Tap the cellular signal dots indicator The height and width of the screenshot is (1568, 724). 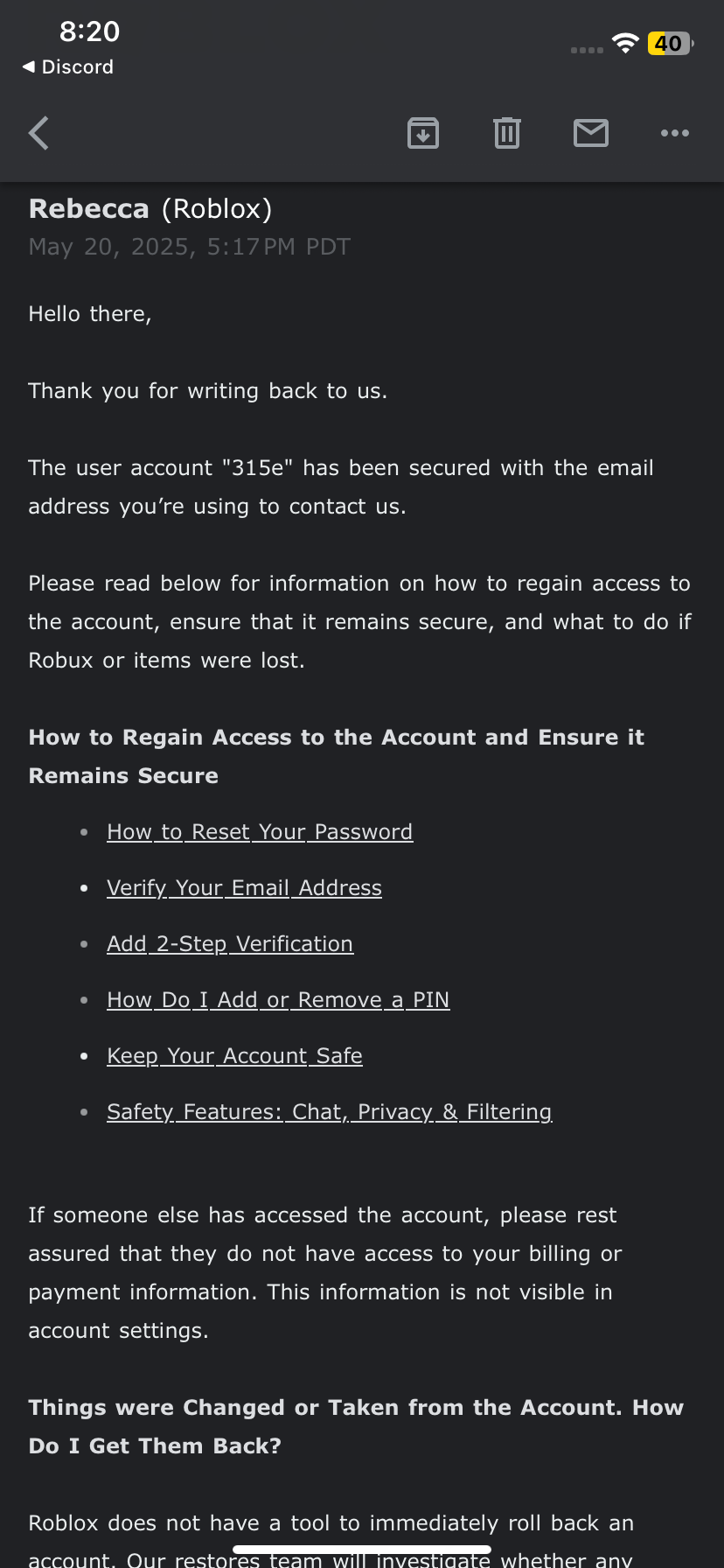[x=587, y=50]
